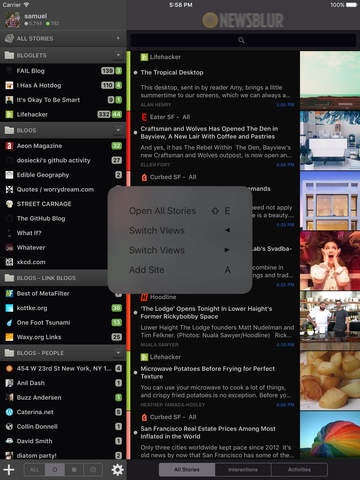The width and height of the screenshot is (360, 480).
Task: Choose Open All Stories from popup
Action: click(x=180, y=211)
